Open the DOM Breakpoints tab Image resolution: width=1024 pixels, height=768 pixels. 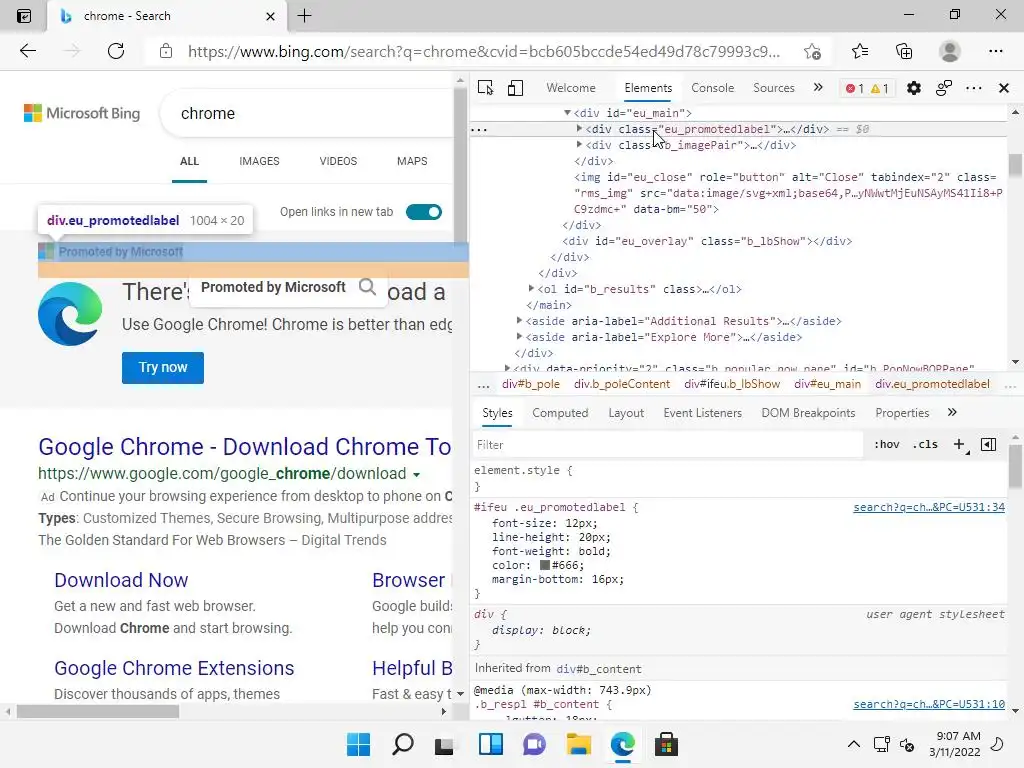pyautogui.click(x=808, y=413)
